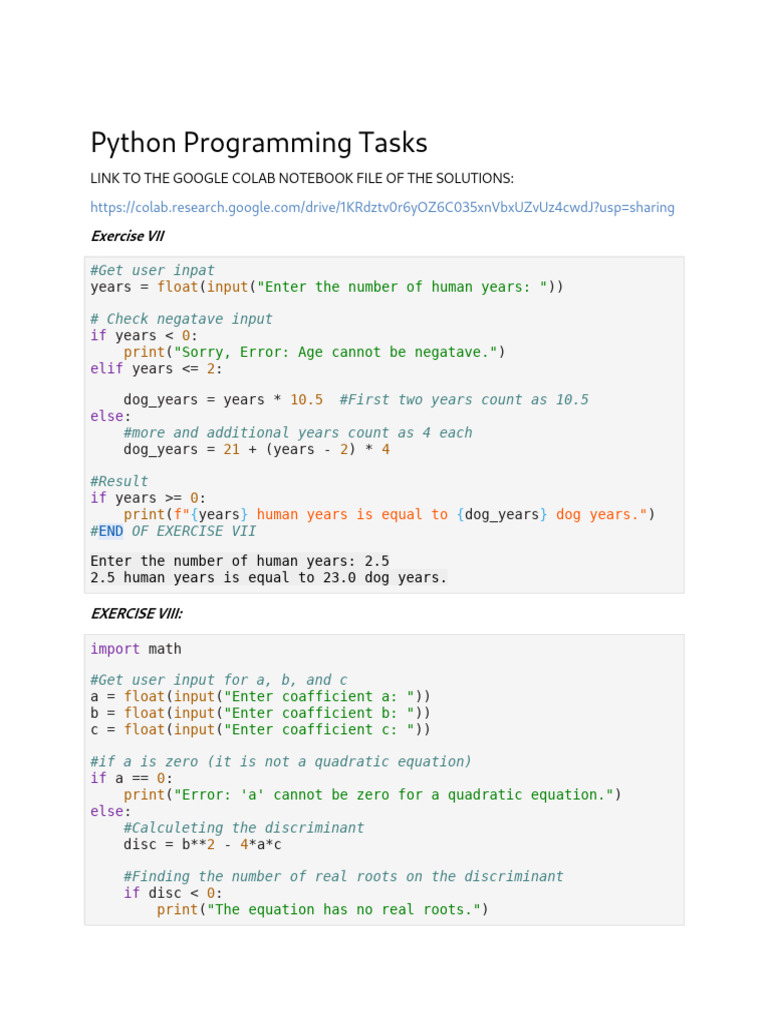Screen dimensions: 768x1024
Task: Click the 'dog_years = years * 10.5' line
Action: (356, 400)
